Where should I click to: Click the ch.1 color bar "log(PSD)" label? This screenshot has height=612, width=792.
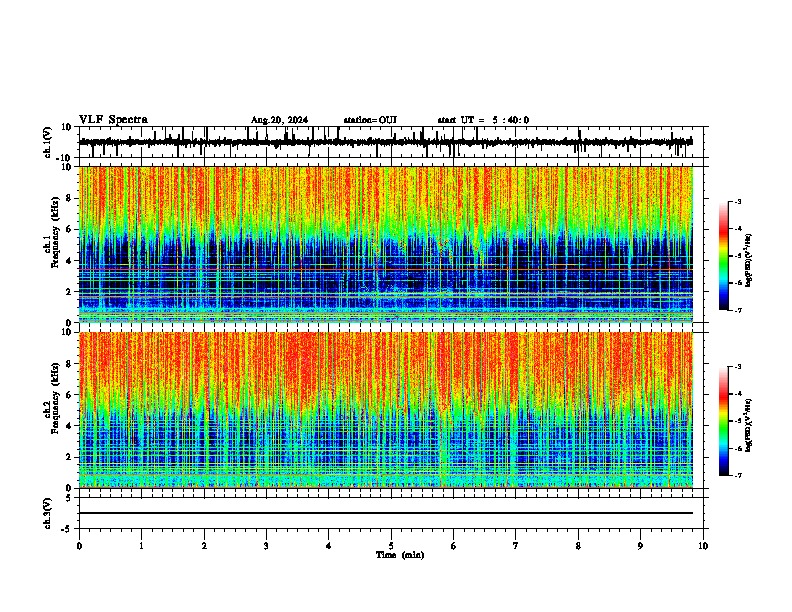[x=748, y=261]
